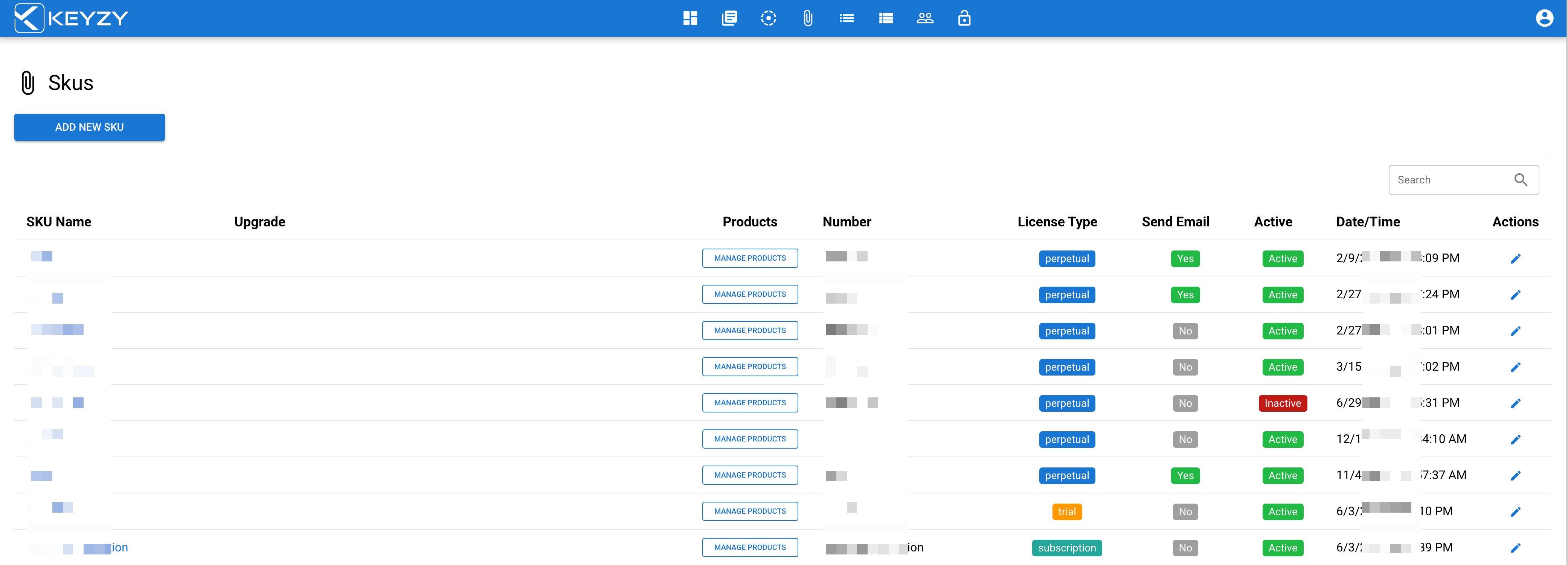Open the bulleted list icon in navbar
Screen dimensions: 1568x565
[x=847, y=18]
